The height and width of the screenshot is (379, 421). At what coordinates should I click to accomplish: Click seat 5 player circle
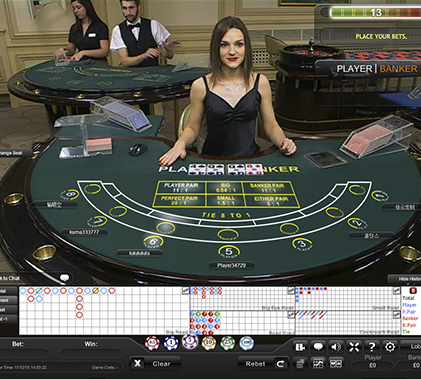tap(229, 252)
